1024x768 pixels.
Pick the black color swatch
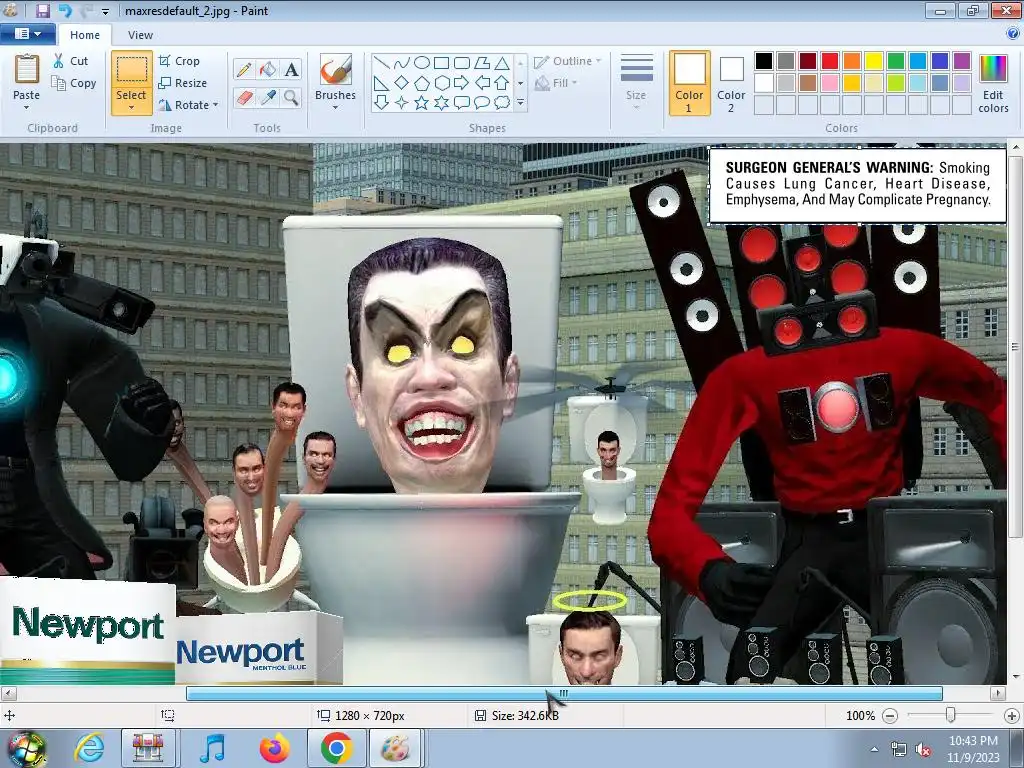click(x=764, y=61)
